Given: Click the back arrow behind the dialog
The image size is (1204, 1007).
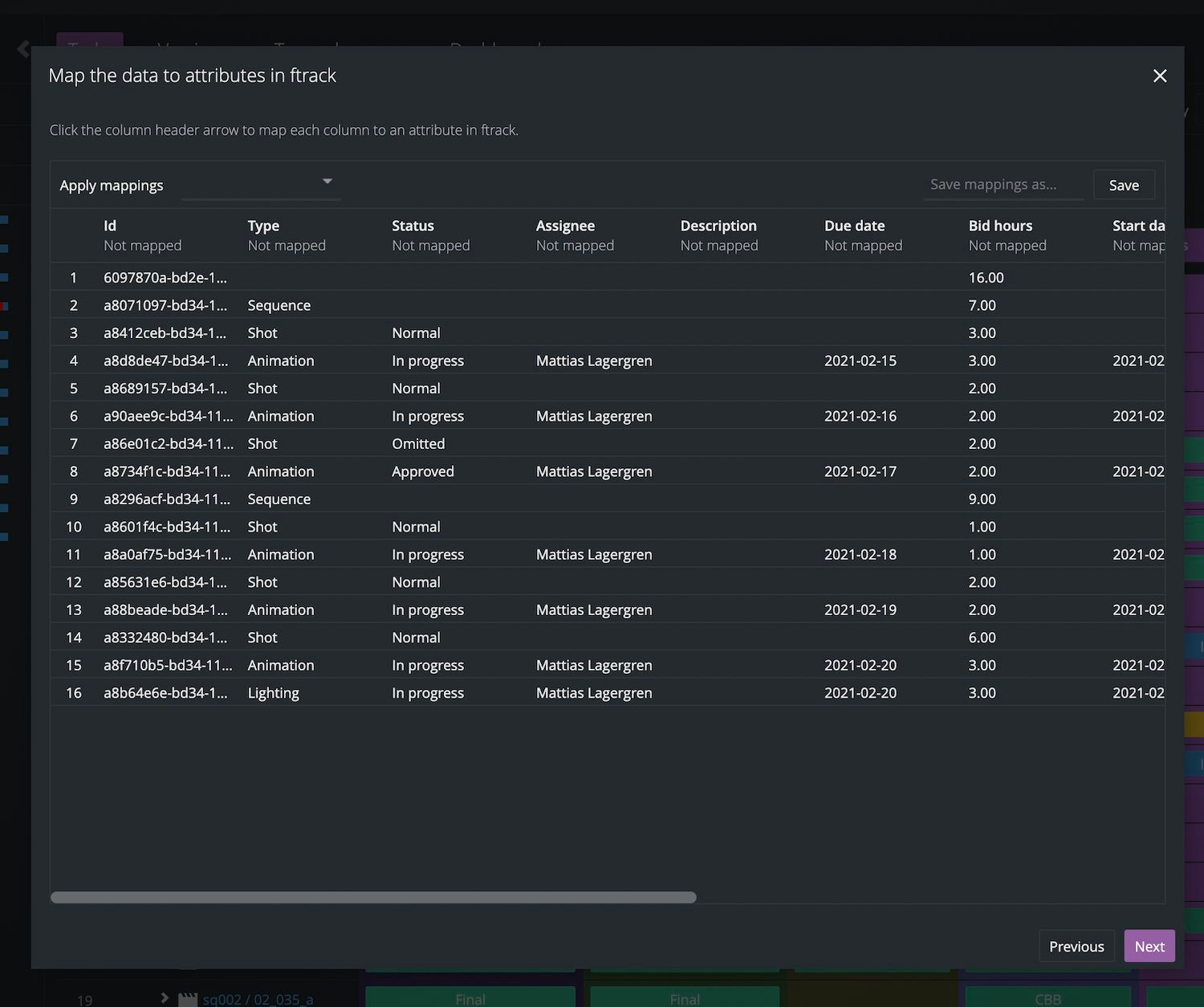Looking at the screenshot, I should (x=23, y=50).
